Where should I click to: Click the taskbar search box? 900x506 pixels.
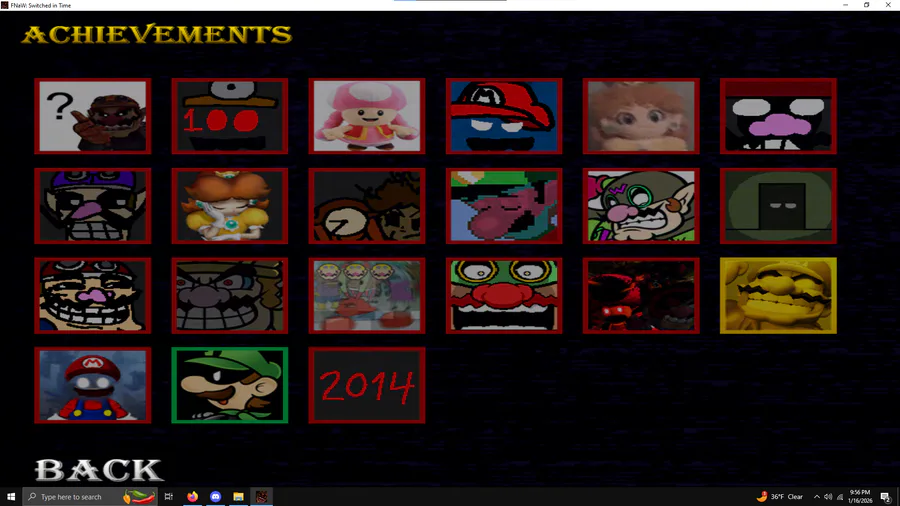pos(90,496)
